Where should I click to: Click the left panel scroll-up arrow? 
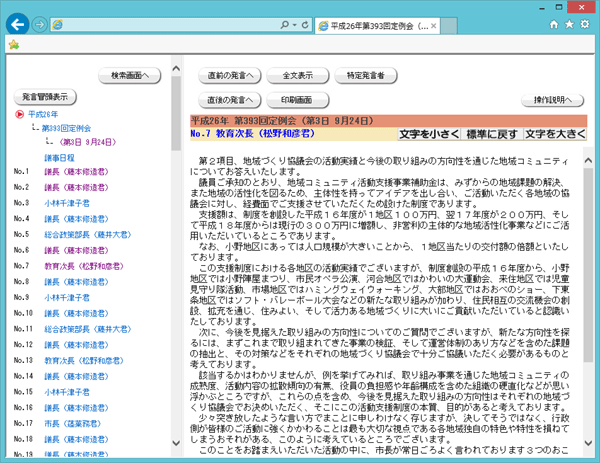pos(176,68)
